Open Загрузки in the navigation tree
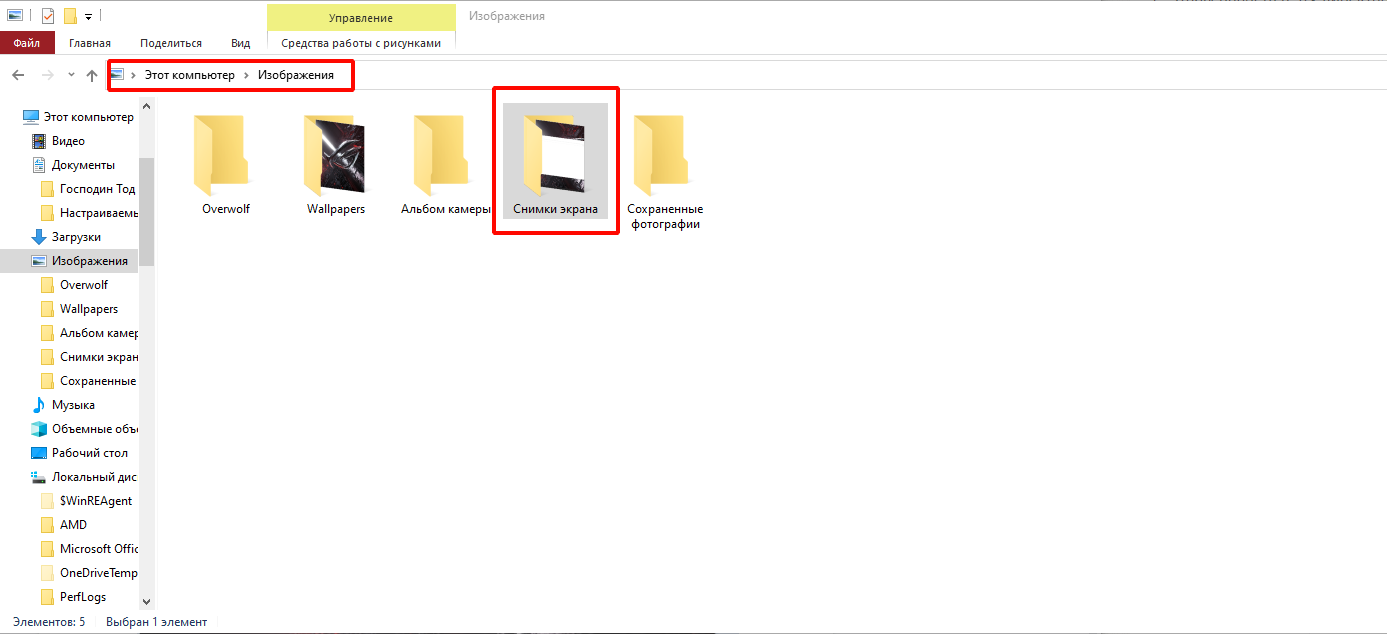This screenshot has width=1387, height=634. pos(77,237)
